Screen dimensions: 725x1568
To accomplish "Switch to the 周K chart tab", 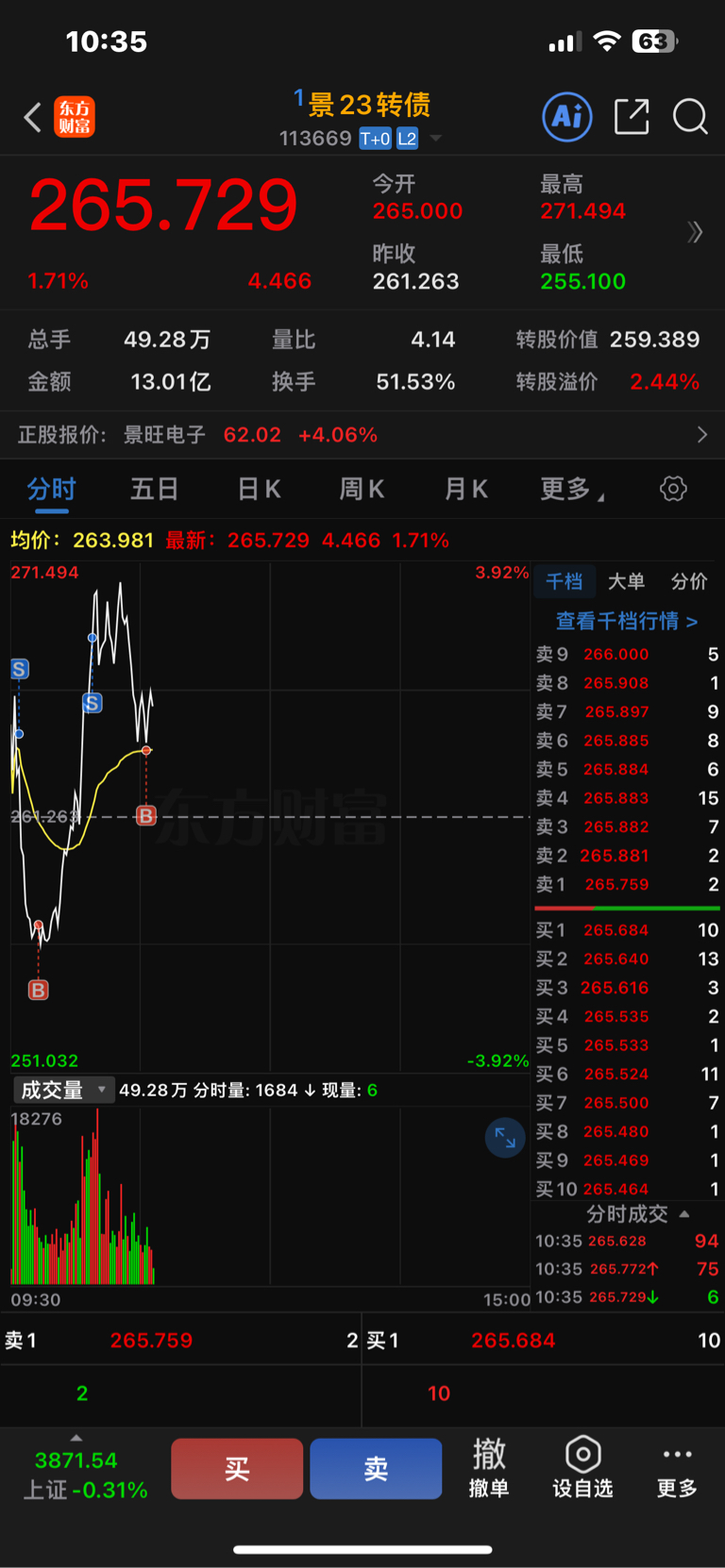I will (x=362, y=489).
